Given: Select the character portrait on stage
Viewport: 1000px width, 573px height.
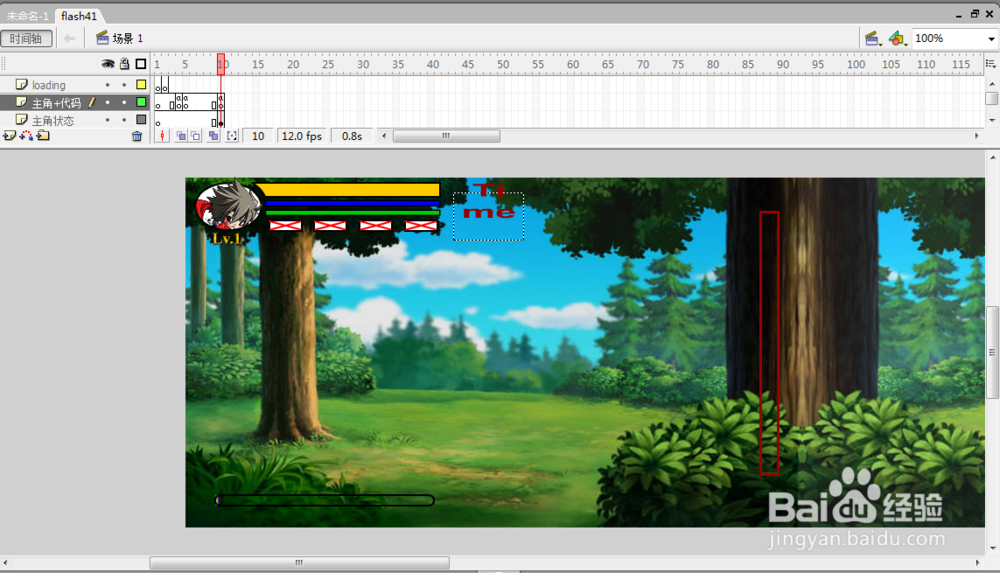Looking at the screenshot, I should pyautogui.click(x=228, y=205).
